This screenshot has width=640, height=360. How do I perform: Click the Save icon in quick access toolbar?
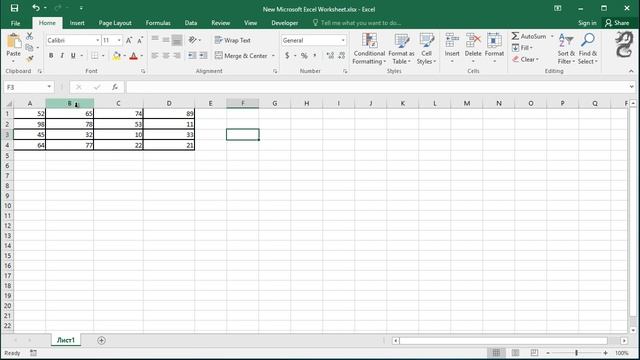(x=14, y=8)
